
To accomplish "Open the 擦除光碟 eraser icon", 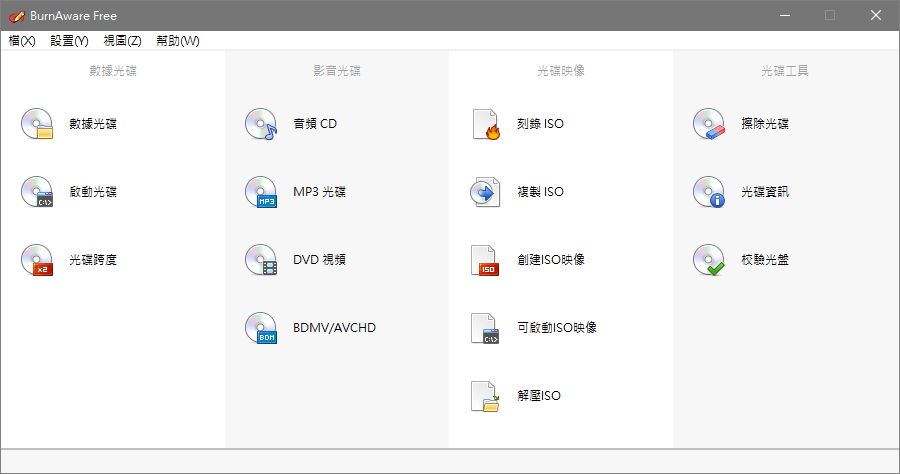I will (708, 124).
